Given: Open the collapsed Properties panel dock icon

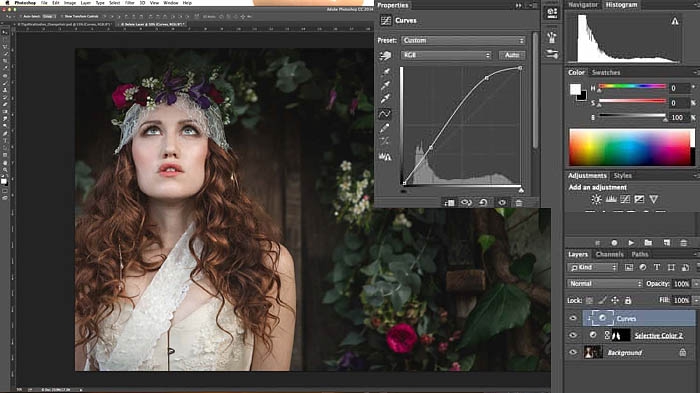Looking at the screenshot, I should (x=552, y=13).
